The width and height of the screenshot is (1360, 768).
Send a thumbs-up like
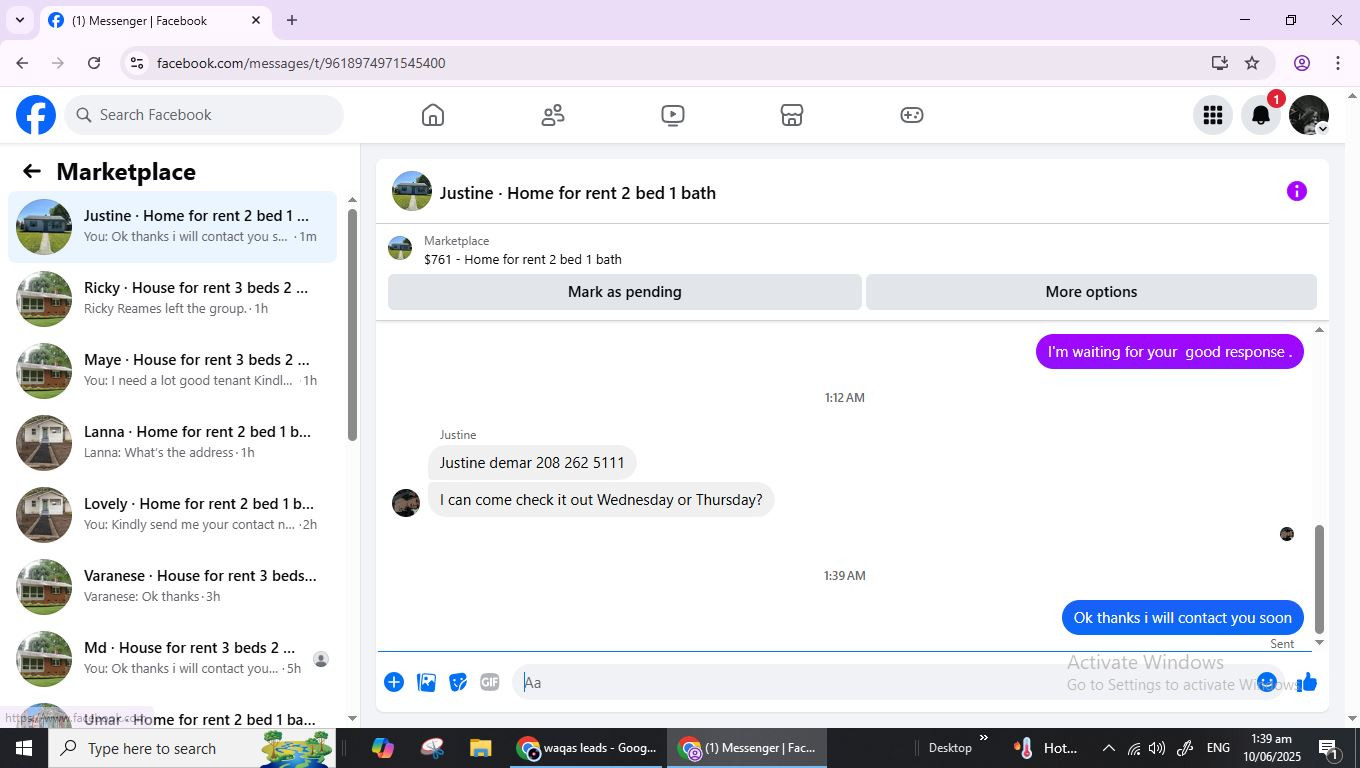click(1308, 682)
